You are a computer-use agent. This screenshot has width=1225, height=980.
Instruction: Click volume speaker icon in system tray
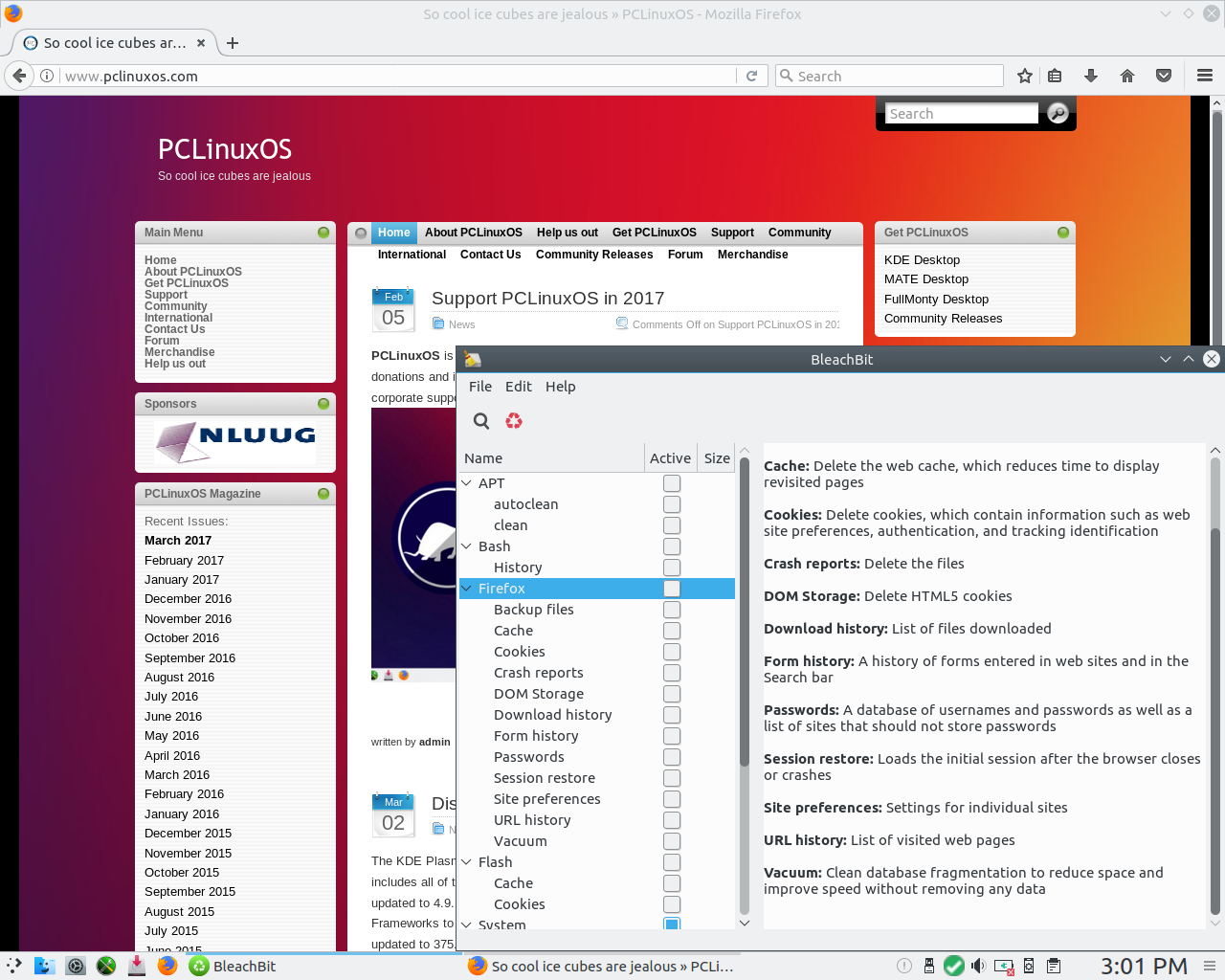click(977, 966)
